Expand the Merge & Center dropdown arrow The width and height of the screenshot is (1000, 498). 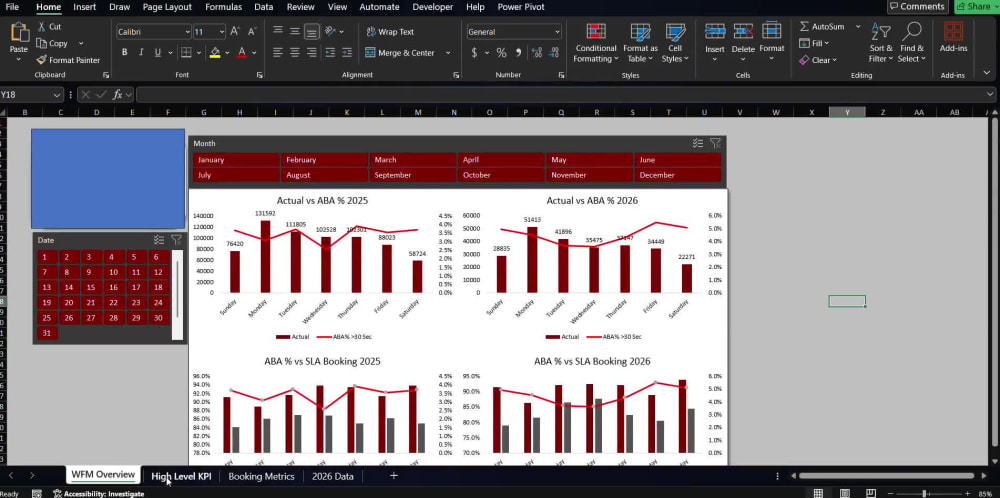click(448, 53)
